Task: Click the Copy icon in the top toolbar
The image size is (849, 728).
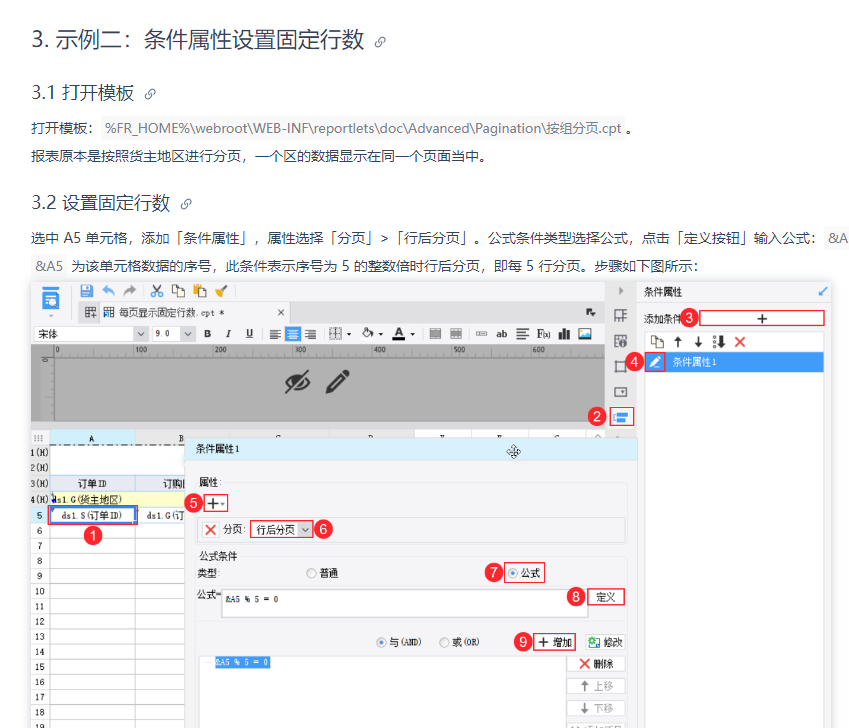Action: tap(178, 291)
